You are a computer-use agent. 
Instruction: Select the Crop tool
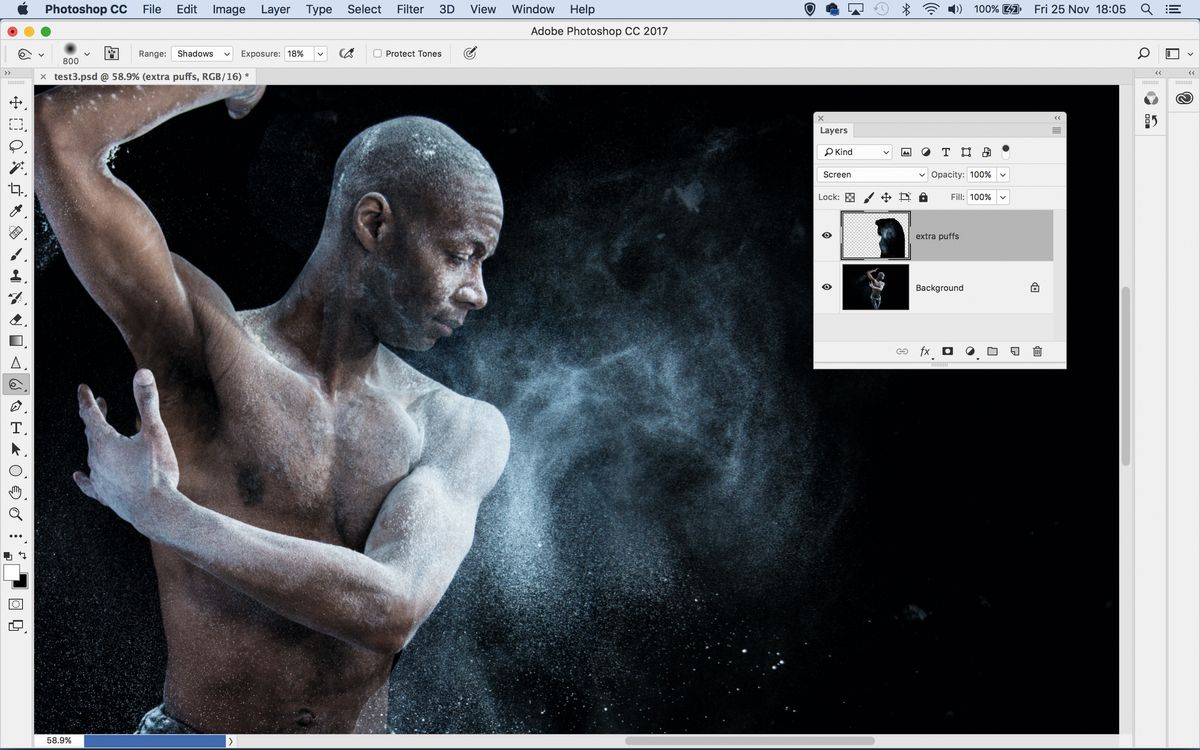(15, 188)
